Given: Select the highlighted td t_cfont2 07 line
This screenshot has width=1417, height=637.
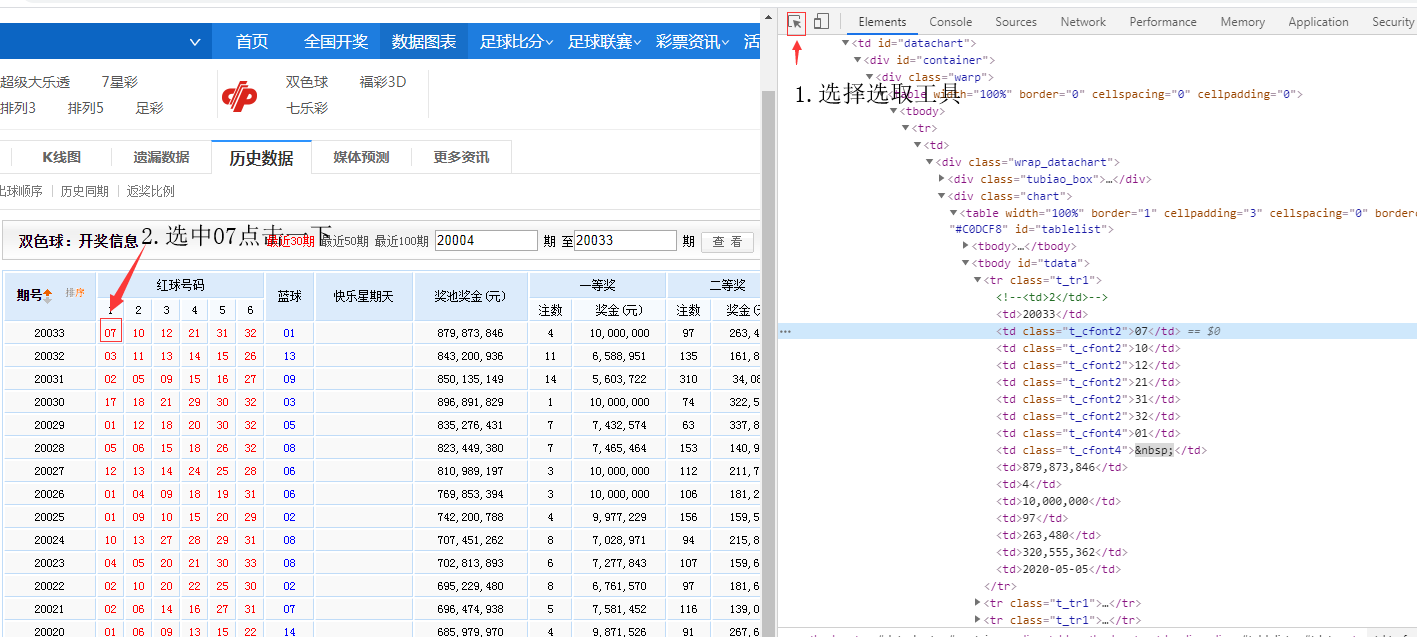Looking at the screenshot, I should (1095, 331).
